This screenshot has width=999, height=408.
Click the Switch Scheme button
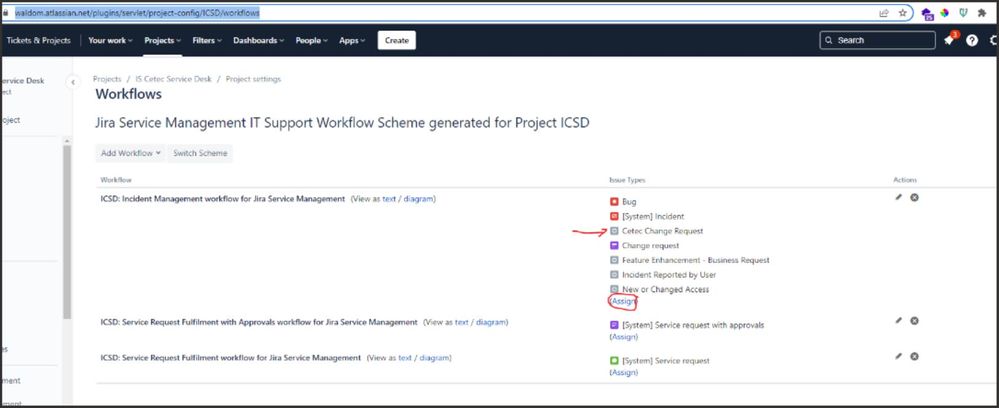200,153
